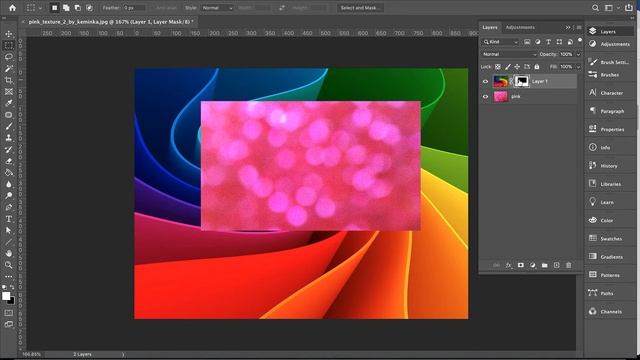Select the Spot Healing Brush tool
This screenshot has width=640, height=360.
[9, 115]
